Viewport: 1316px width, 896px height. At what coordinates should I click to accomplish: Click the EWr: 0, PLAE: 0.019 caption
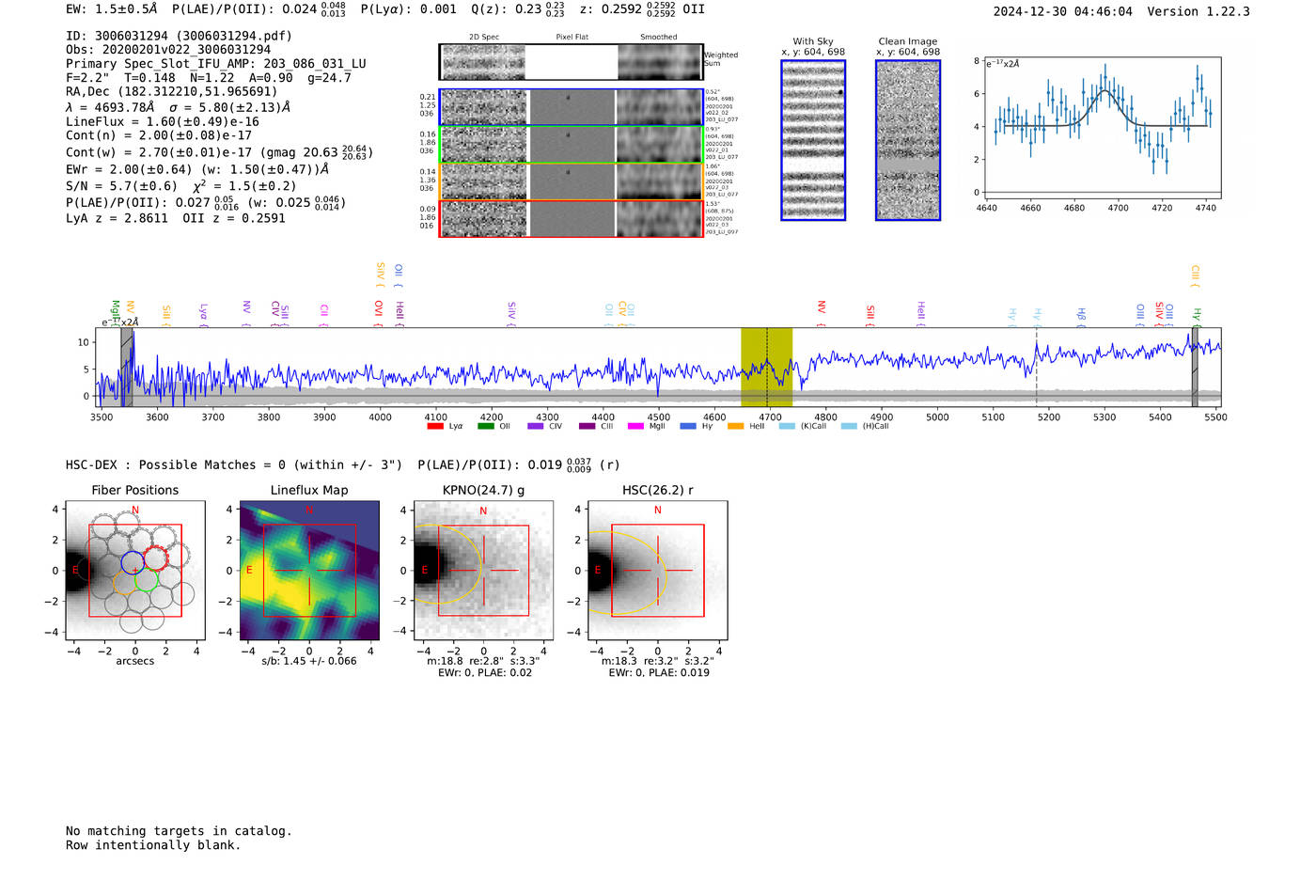coord(659,672)
